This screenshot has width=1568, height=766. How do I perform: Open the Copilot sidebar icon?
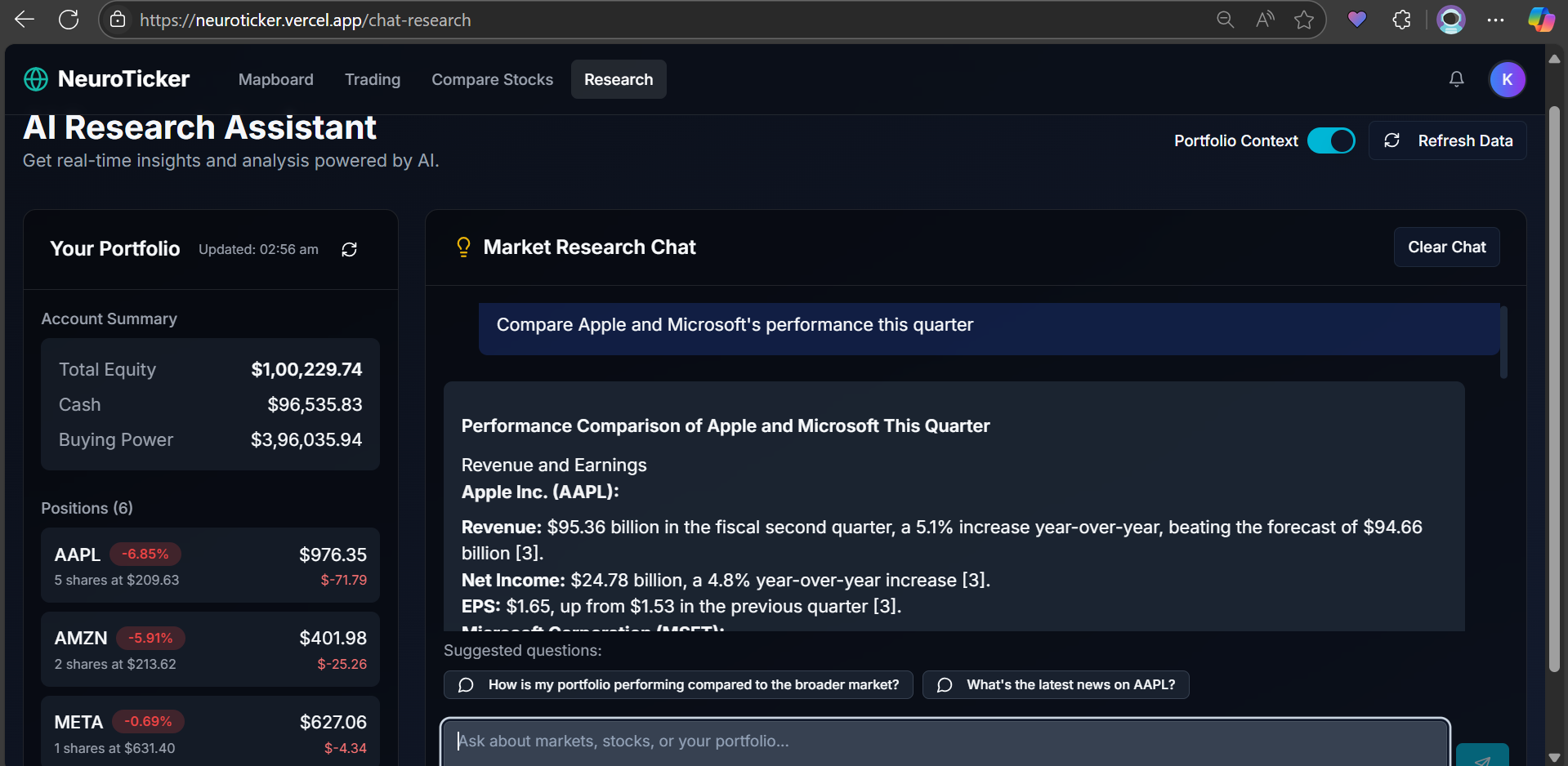pyautogui.click(x=1541, y=20)
